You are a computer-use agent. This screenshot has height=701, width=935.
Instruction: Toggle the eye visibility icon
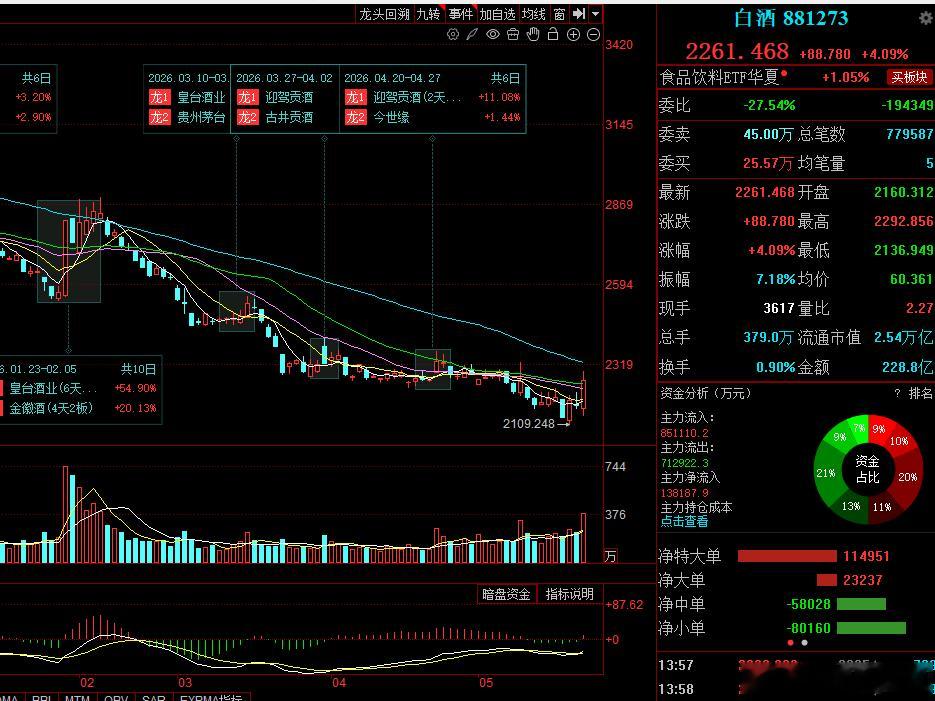(493, 35)
